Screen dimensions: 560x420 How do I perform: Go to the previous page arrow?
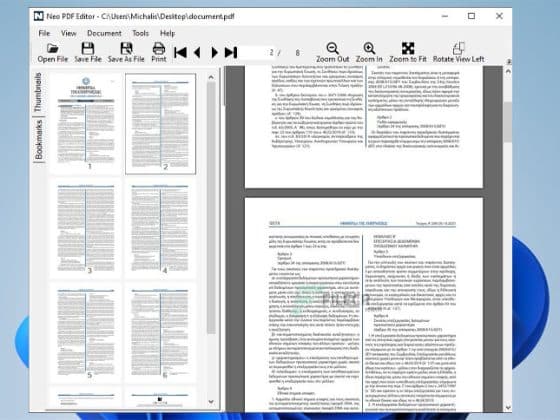click(x=197, y=52)
